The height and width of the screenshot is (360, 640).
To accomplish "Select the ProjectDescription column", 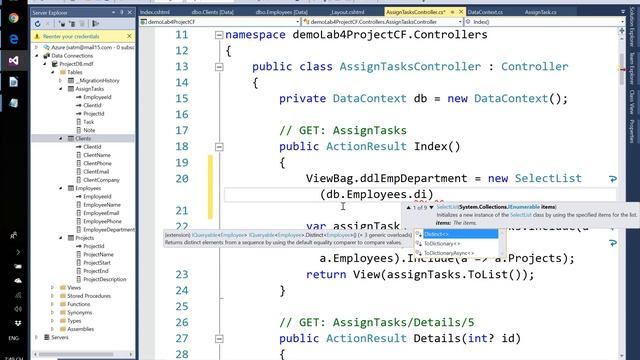I will (104, 279).
